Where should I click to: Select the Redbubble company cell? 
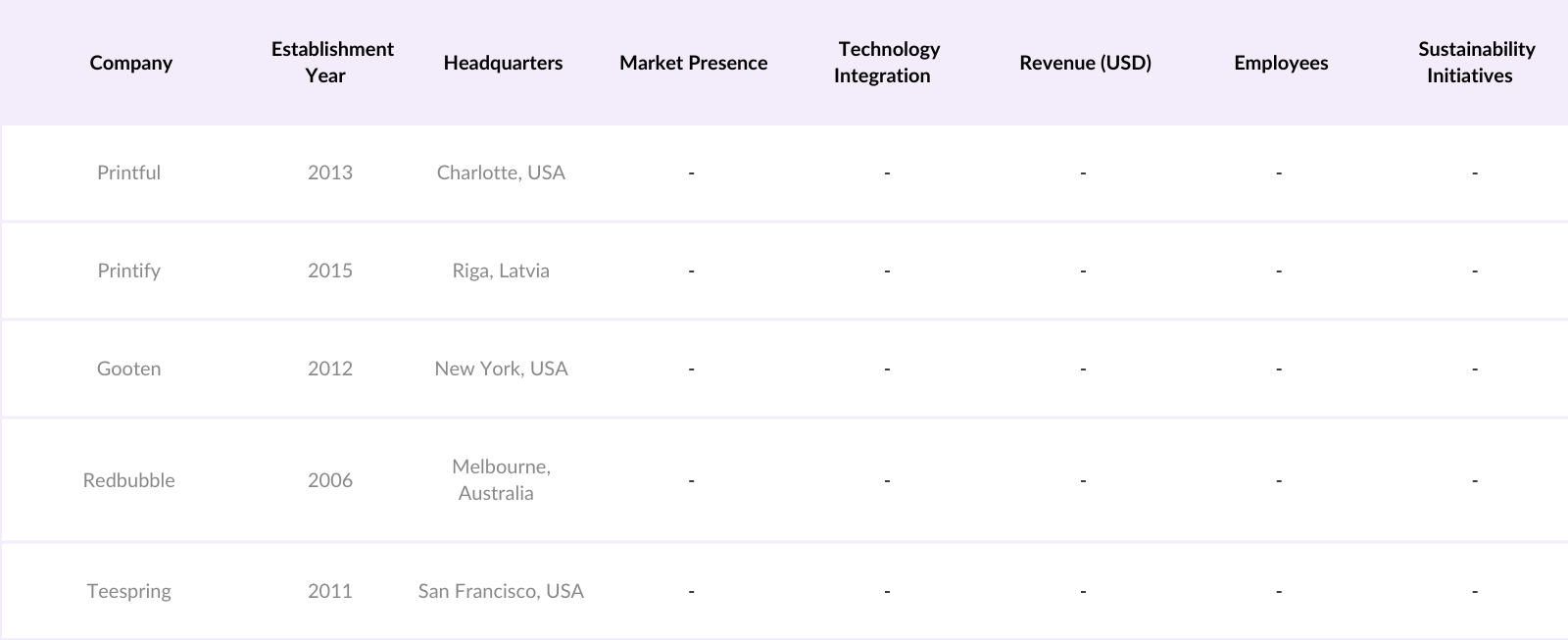pos(128,480)
